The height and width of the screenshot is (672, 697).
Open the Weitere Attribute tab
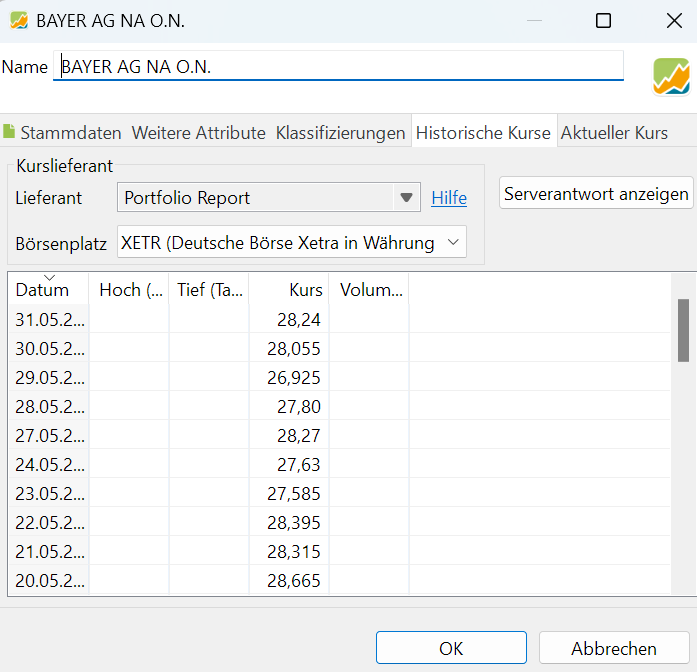(x=198, y=133)
